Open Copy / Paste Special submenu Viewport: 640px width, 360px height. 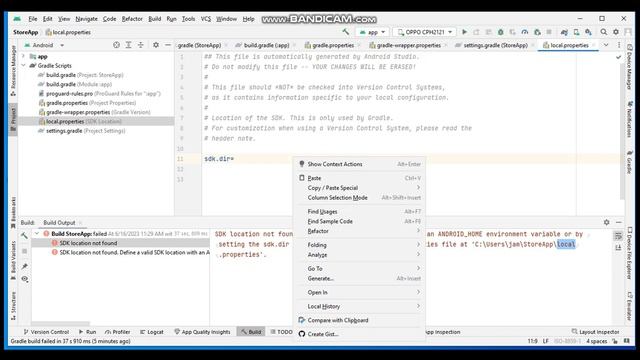pos(359,188)
